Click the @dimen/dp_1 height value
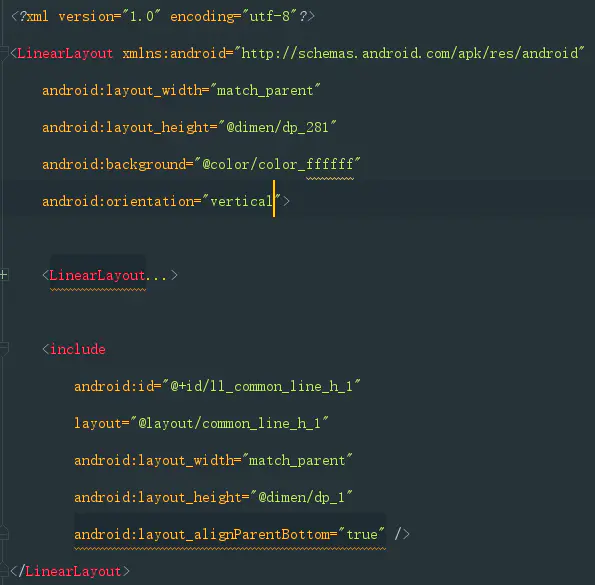595x585 pixels. click(x=301, y=497)
